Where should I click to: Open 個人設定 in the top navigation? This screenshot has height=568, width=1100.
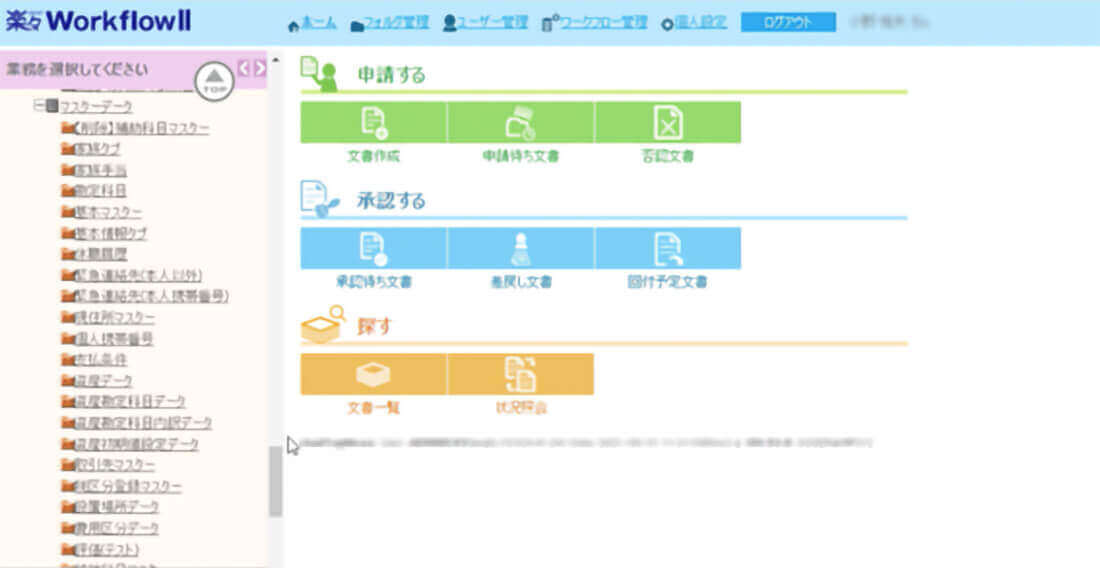tap(694, 23)
